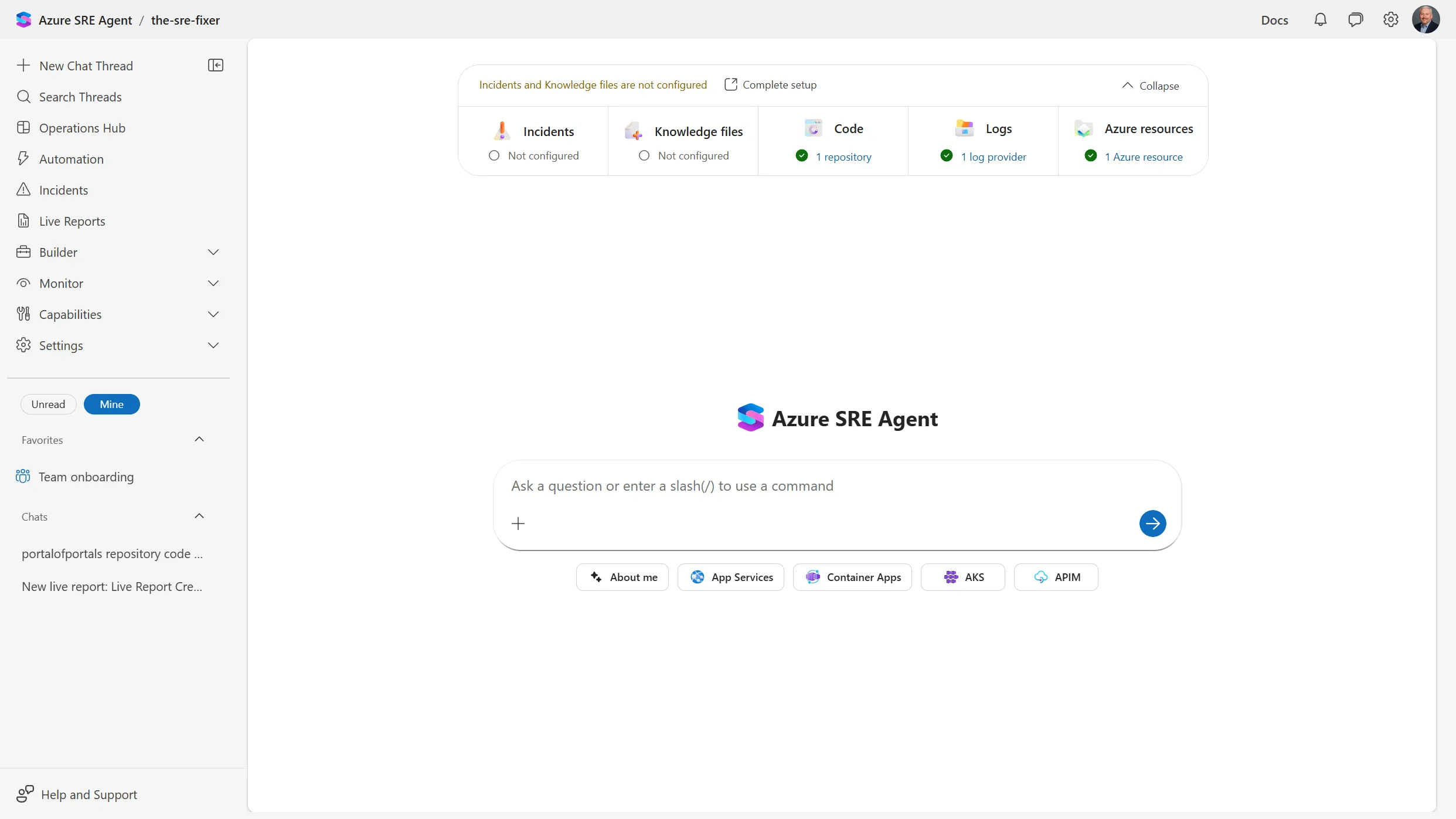Click the Complete setup link
The image size is (1456, 819).
pyautogui.click(x=779, y=84)
